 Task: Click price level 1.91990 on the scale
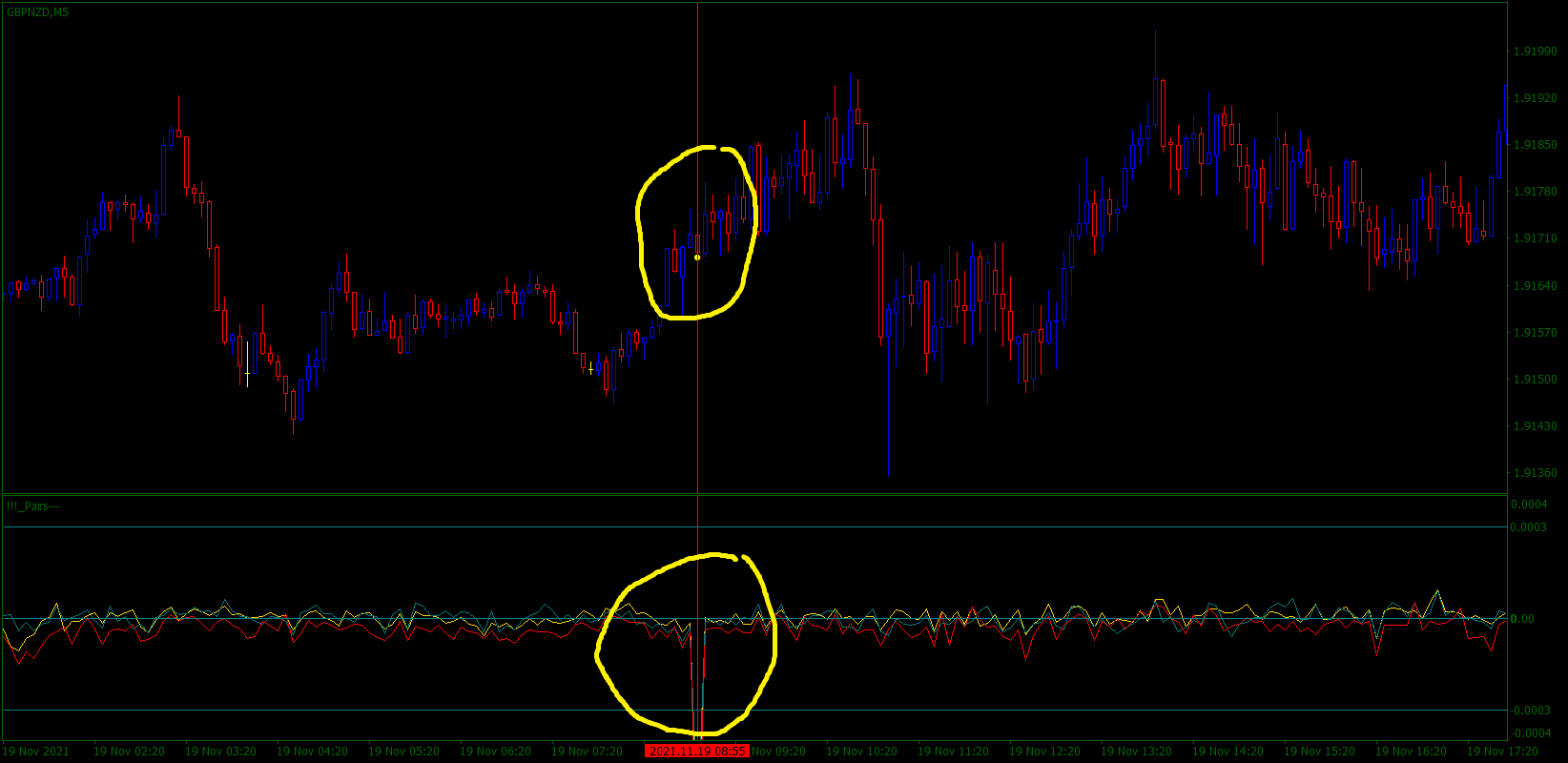[x=1536, y=52]
